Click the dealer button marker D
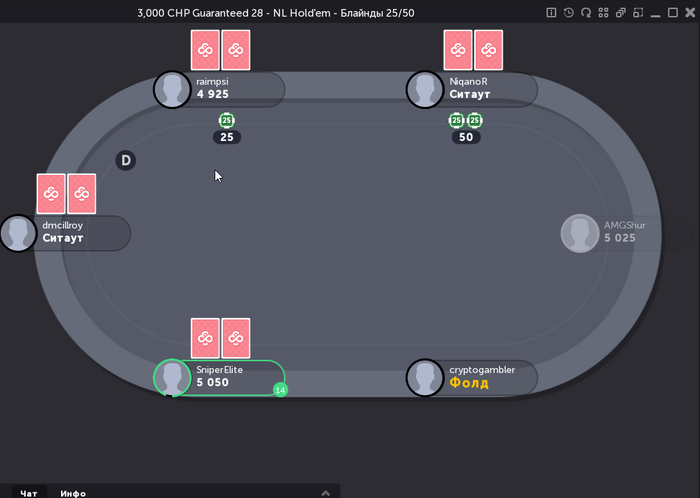Image resolution: width=700 pixels, height=498 pixels. (126, 160)
